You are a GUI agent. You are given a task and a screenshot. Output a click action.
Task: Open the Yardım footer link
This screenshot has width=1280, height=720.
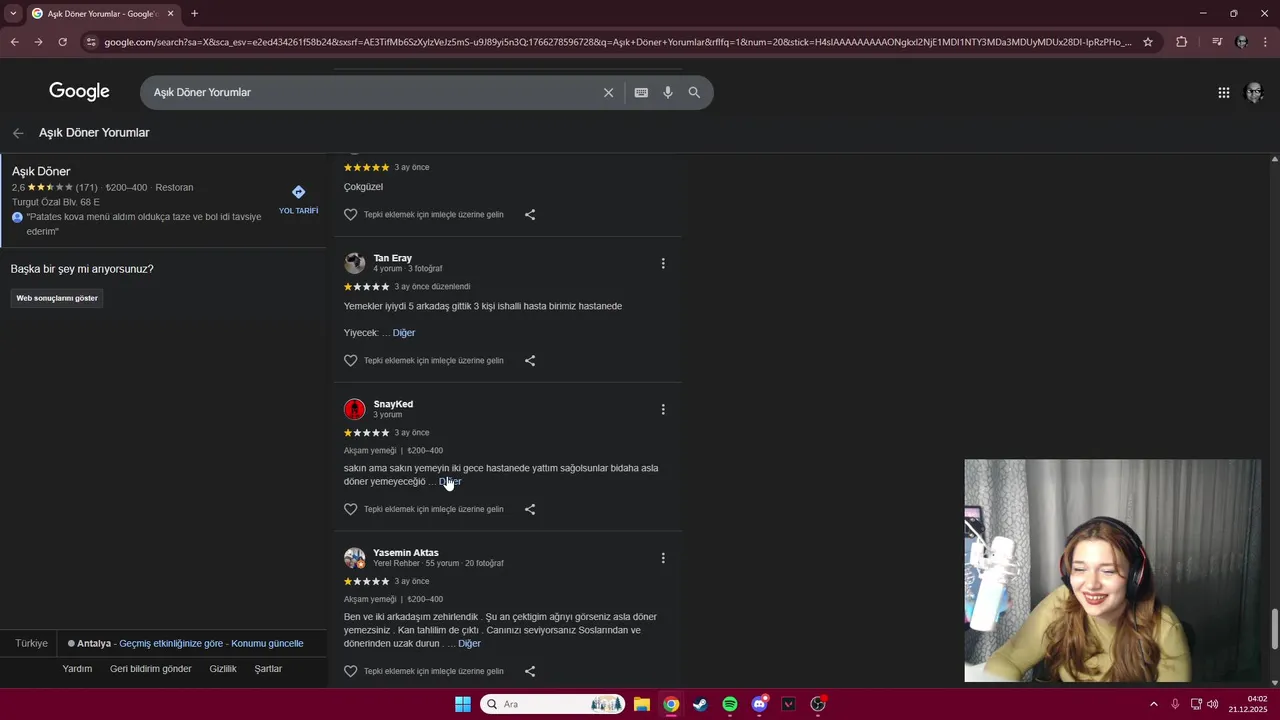tap(77, 669)
